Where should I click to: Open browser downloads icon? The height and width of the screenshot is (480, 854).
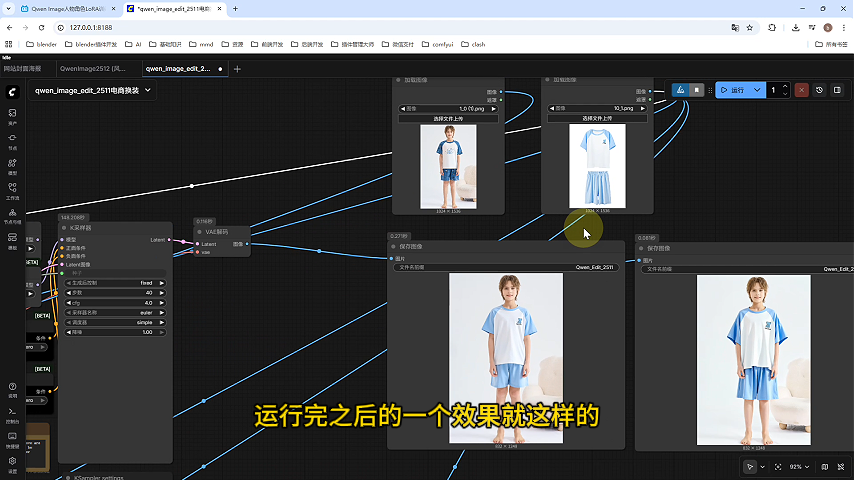[795, 27]
